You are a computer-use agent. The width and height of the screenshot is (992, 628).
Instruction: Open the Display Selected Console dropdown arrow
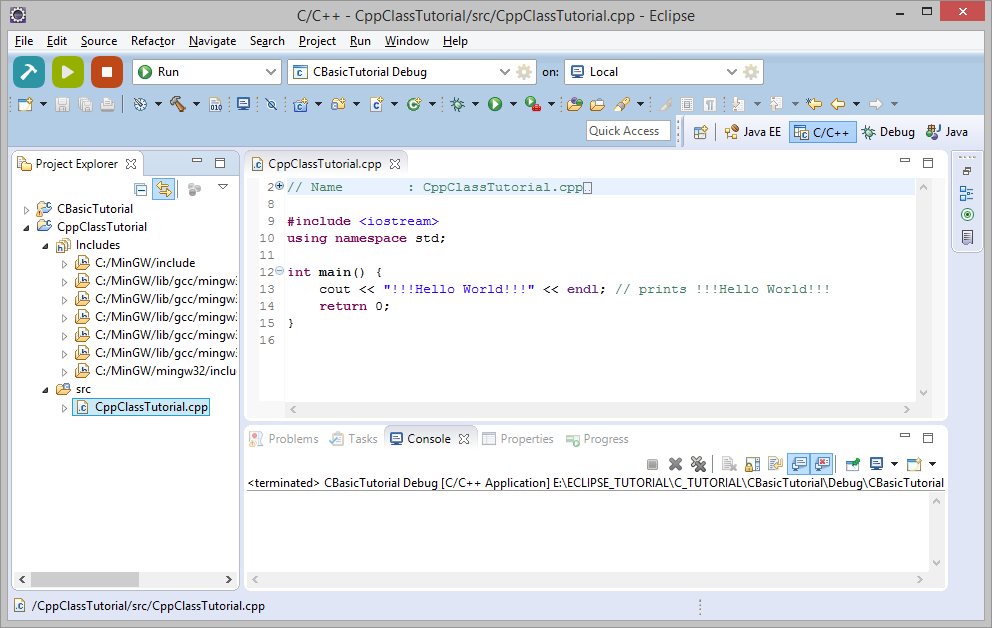894,464
